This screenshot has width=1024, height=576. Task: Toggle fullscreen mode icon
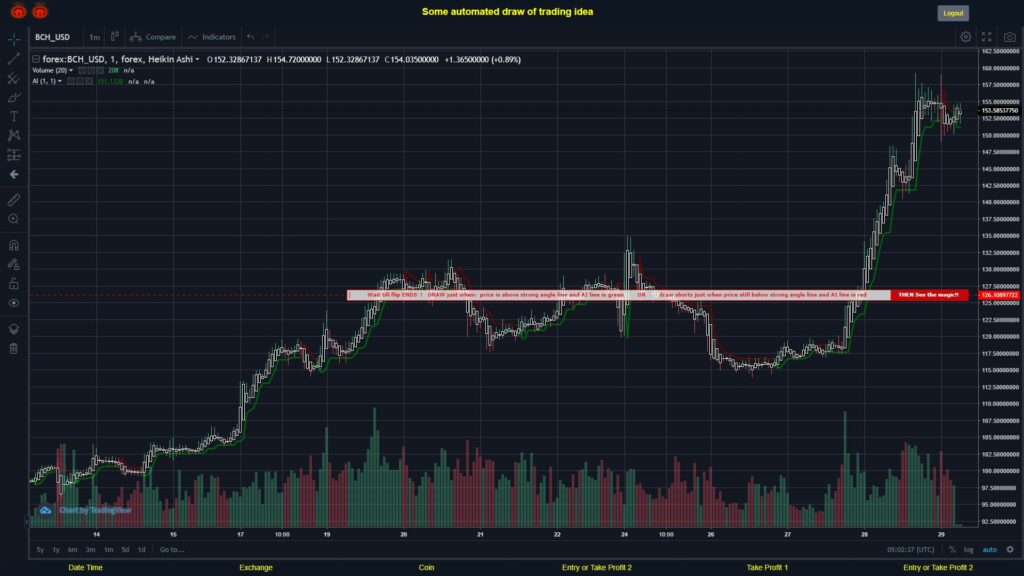pyautogui.click(x=987, y=37)
